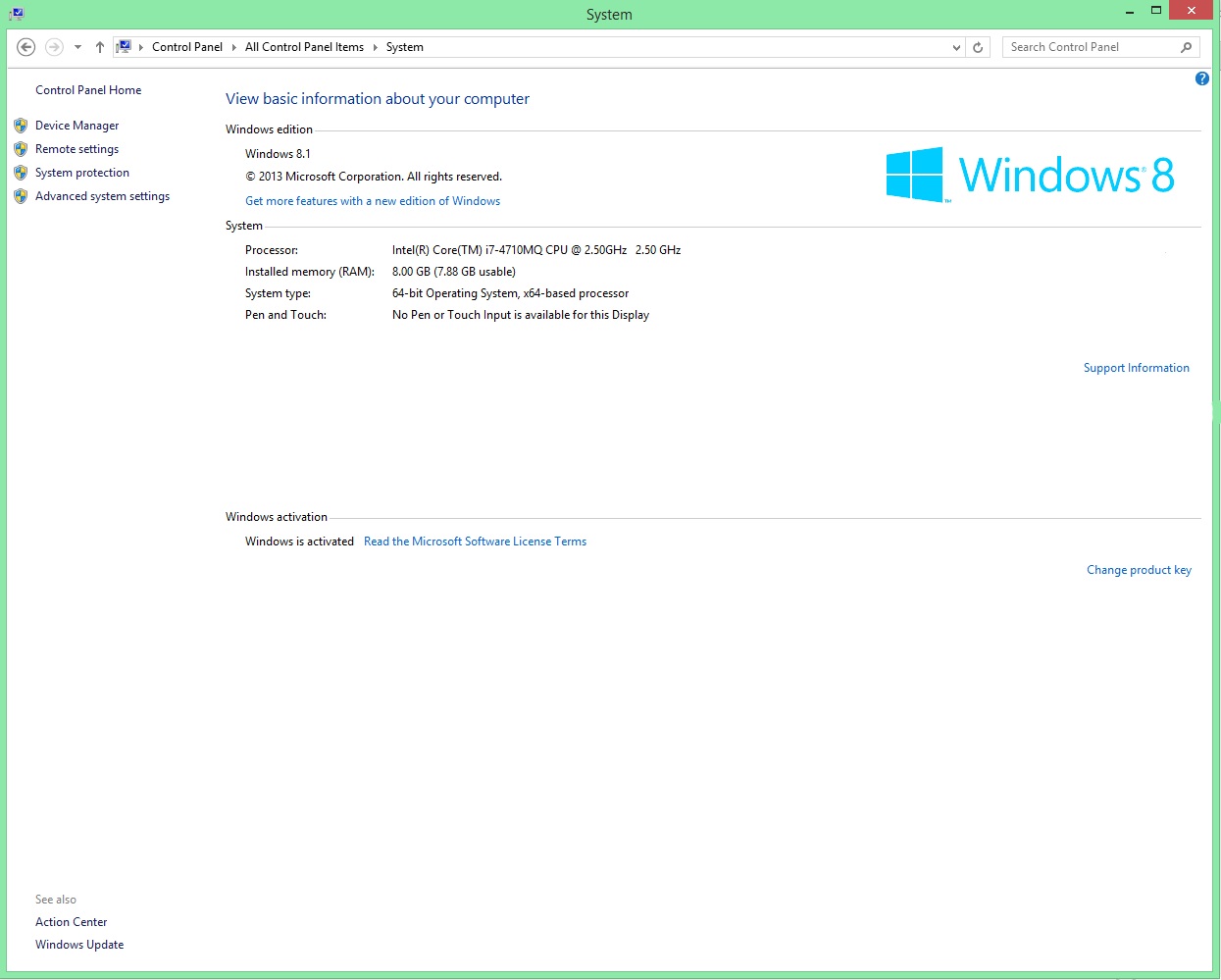Go up one level with Up arrow
Viewport: 1221px width, 980px height.
click(x=100, y=47)
